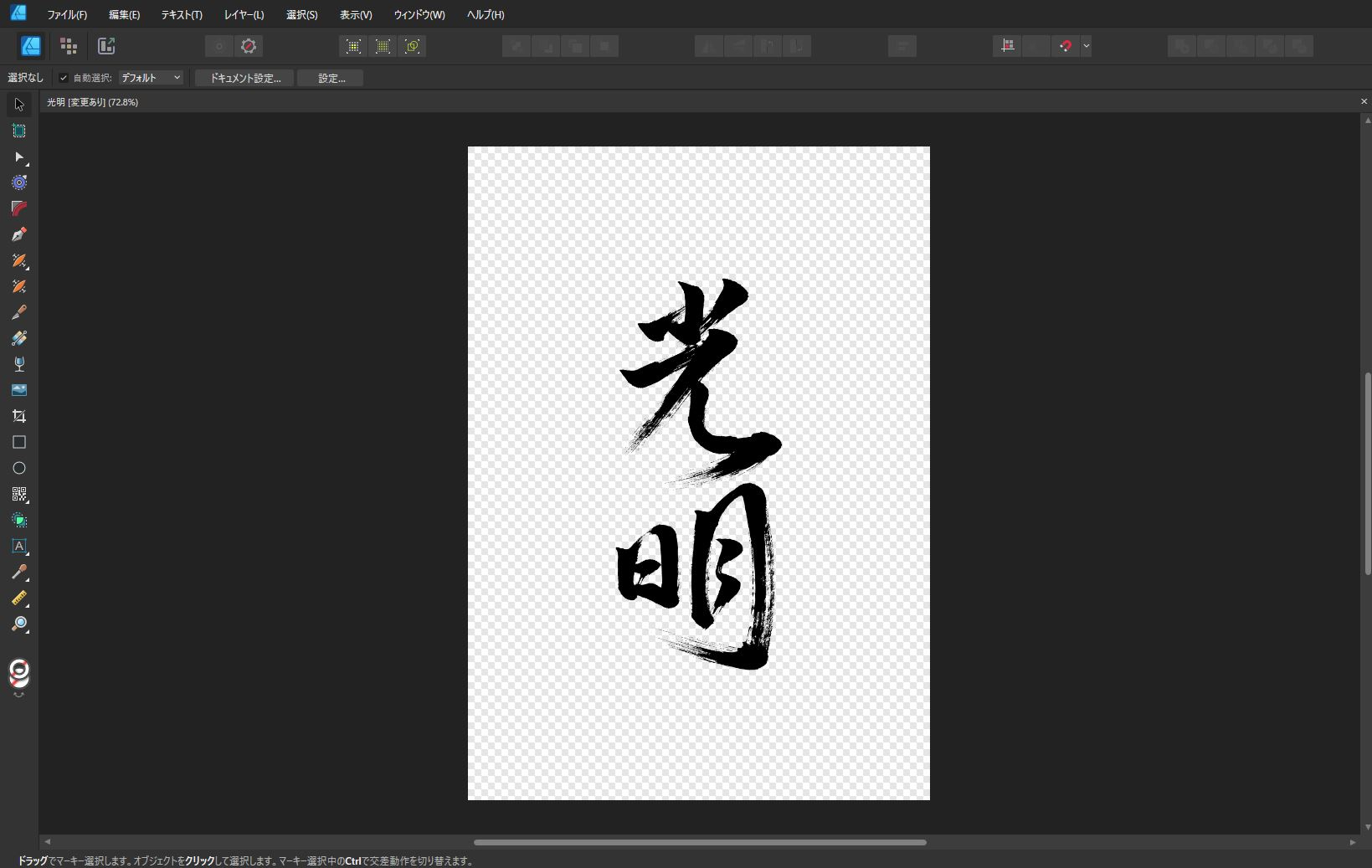Select the Color Picker eyedropper tool
1372x868 pixels.
19,572
